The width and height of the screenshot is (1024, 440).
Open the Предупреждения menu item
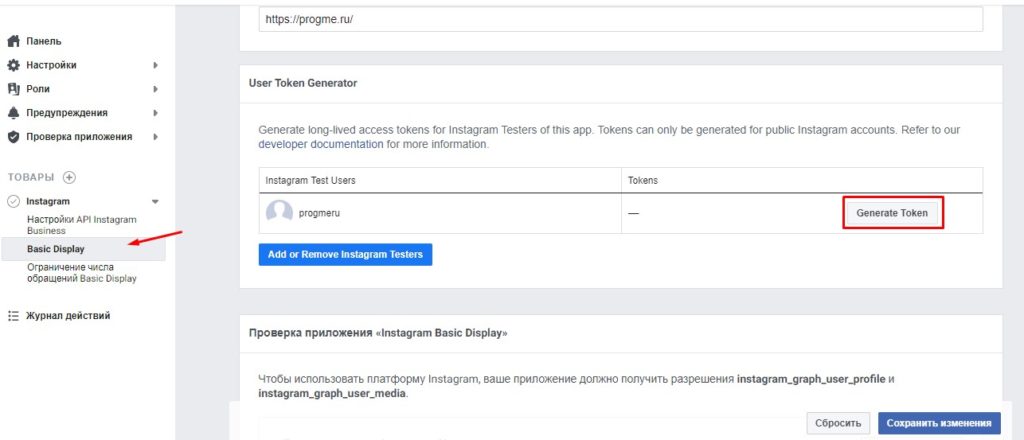(67, 113)
